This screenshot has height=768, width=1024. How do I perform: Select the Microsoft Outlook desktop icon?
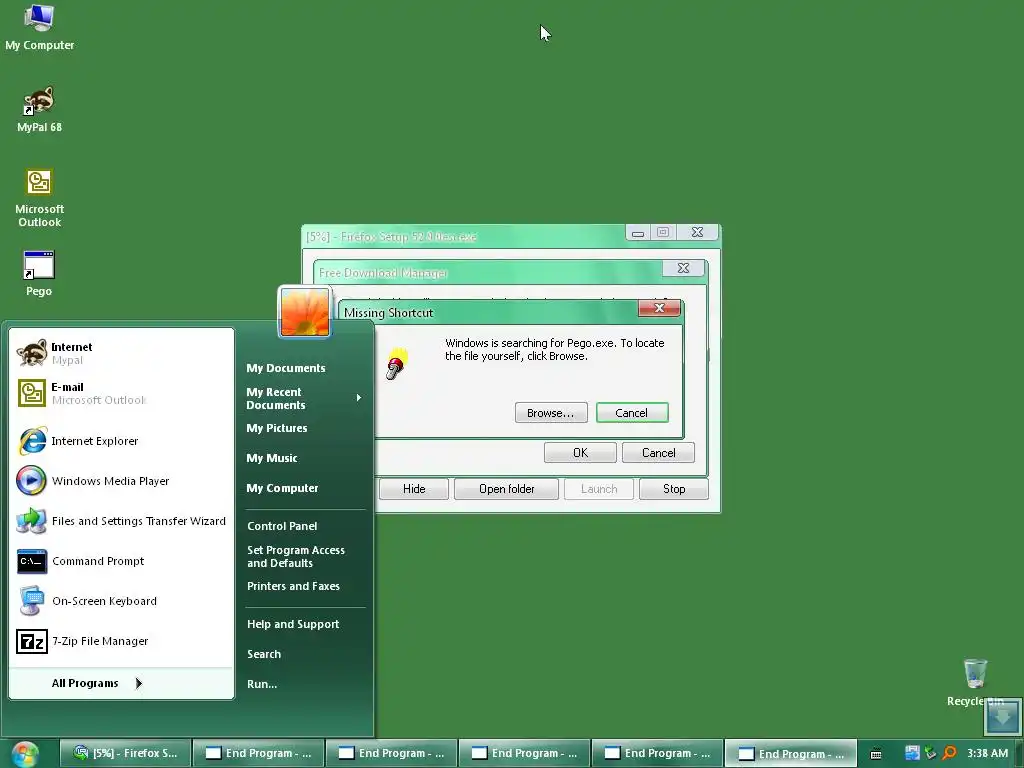pyautogui.click(x=39, y=198)
